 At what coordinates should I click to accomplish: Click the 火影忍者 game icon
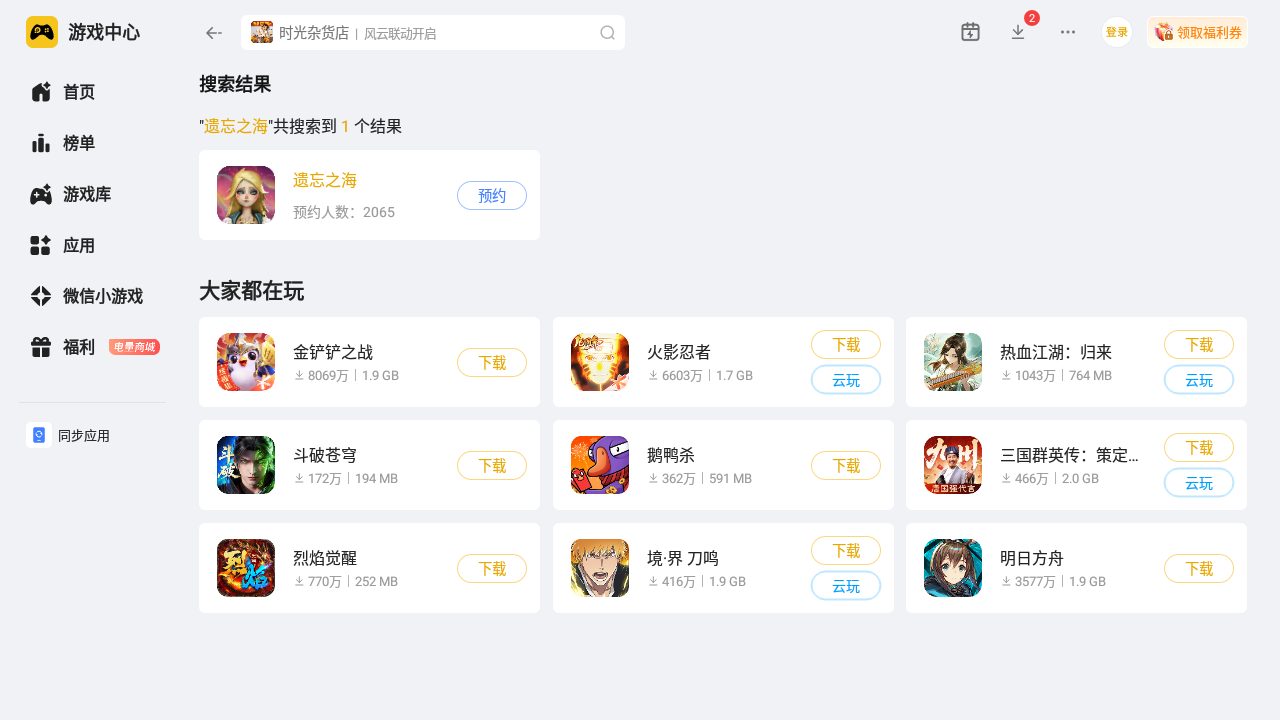point(600,362)
